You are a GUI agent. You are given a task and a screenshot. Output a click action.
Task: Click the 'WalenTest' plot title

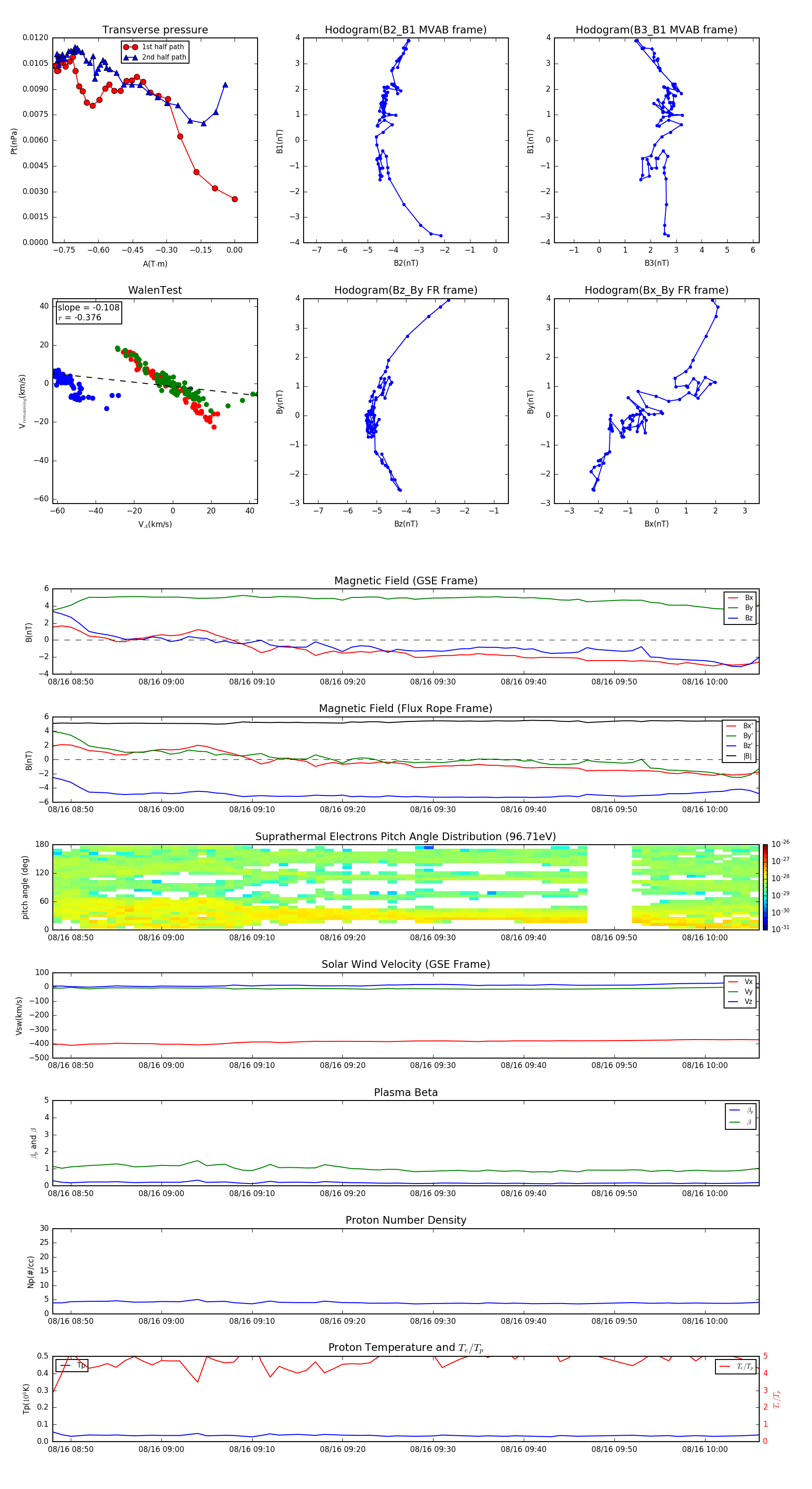155,290
